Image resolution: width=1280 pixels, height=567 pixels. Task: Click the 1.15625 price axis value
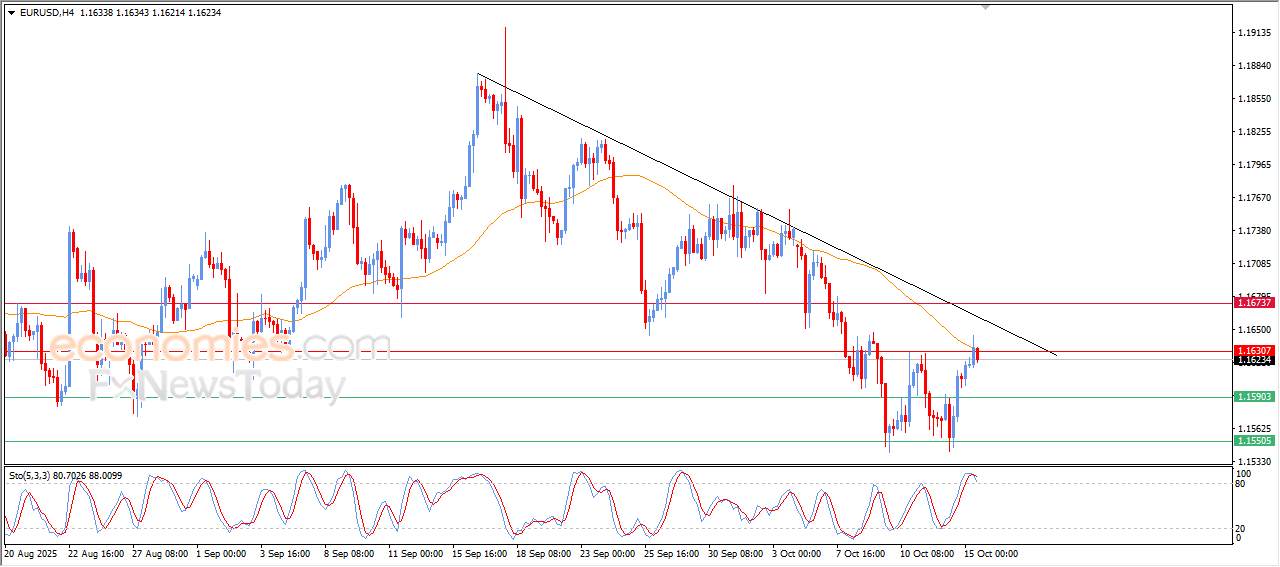[1254, 429]
